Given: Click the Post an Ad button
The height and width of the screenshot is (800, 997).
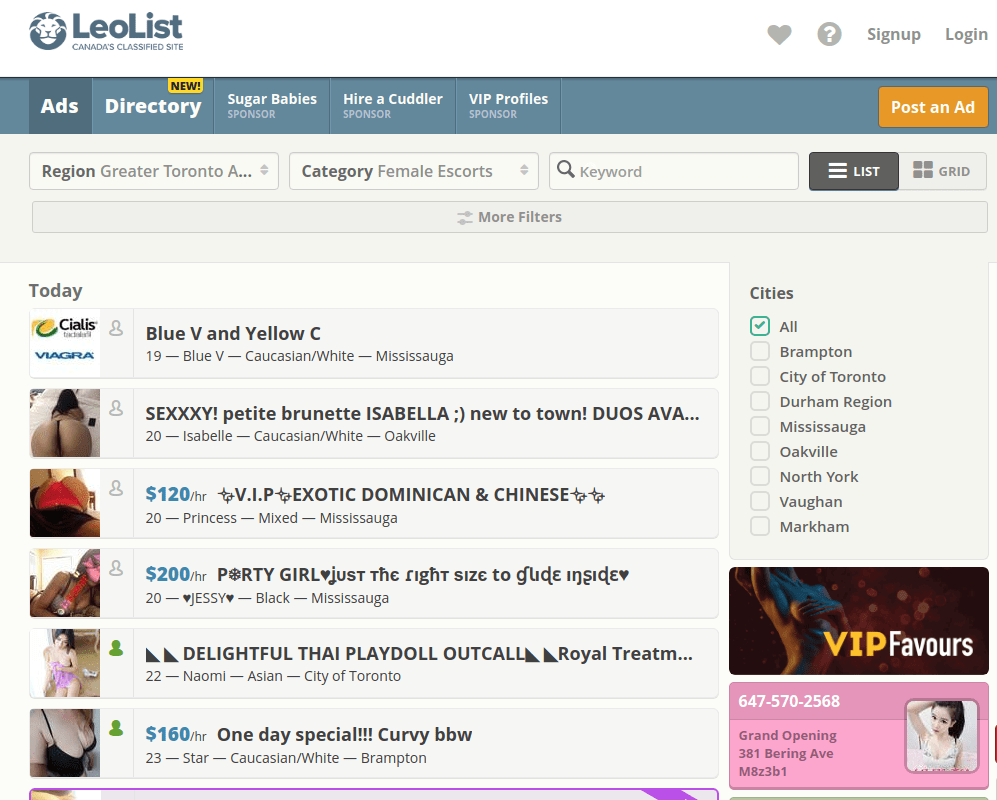Looking at the screenshot, I should pos(933,107).
